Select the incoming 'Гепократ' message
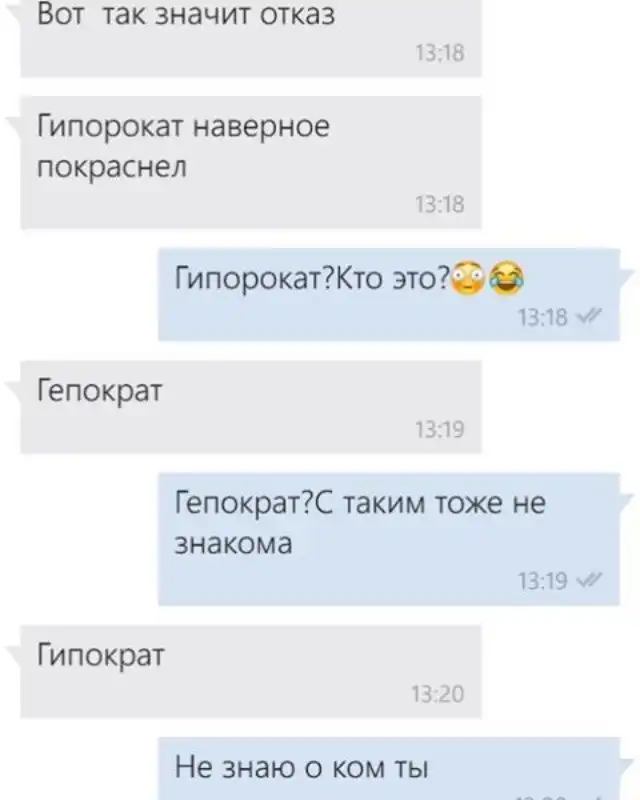The height and width of the screenshot is (800, 640). [x=251, y=407]
